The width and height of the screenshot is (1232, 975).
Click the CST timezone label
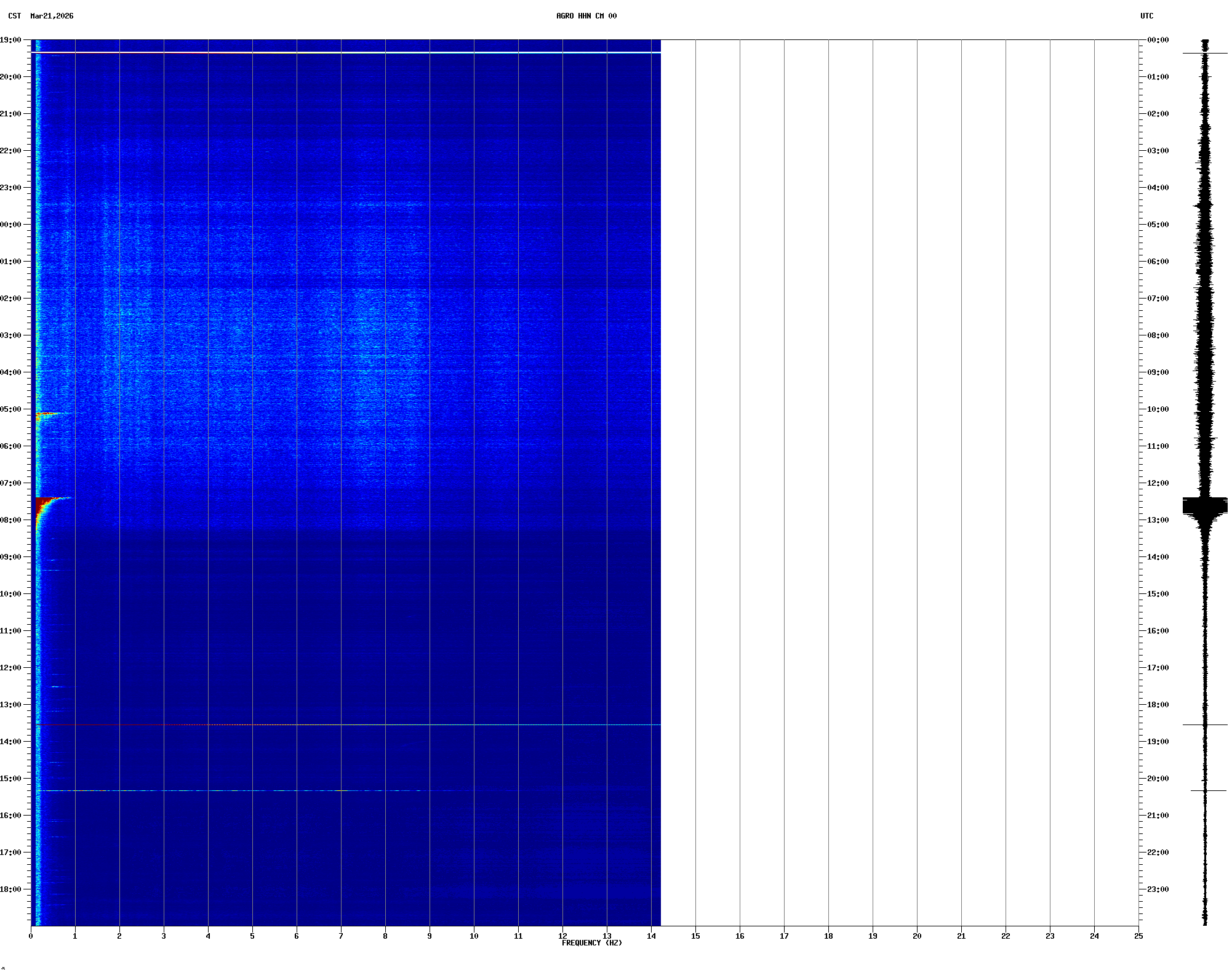pos(14,16)
